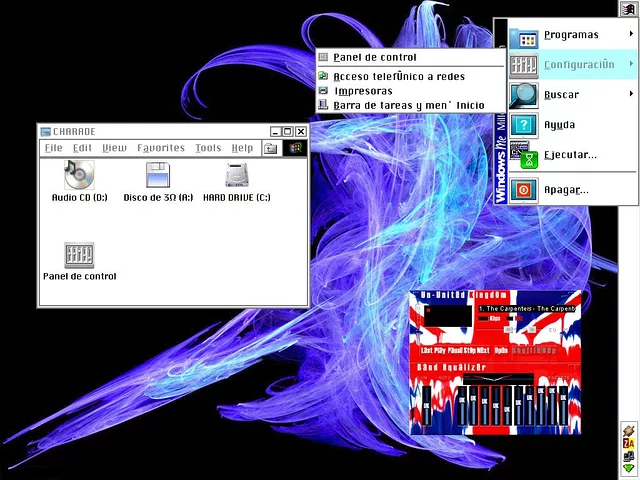640x480 pixels.
Task: Toggle equalizer AUTO switch
Action: (x=444, y=378)
